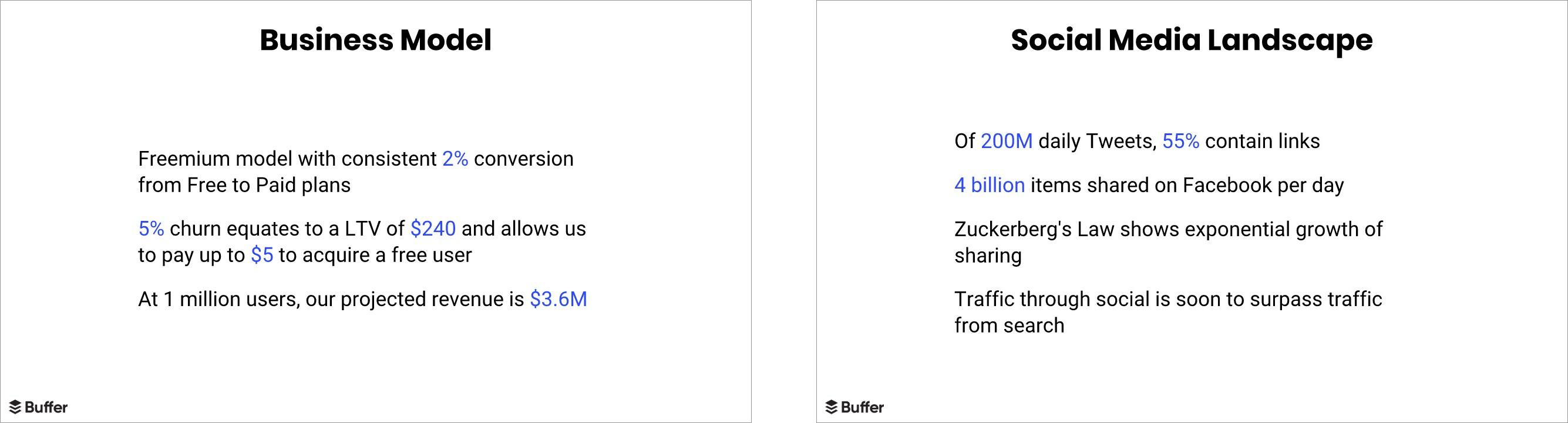Screen dimensions: 1568x423
Task: Click the blue 2% conversion figure
Action: pyautogui.click(x=455, y=159)
